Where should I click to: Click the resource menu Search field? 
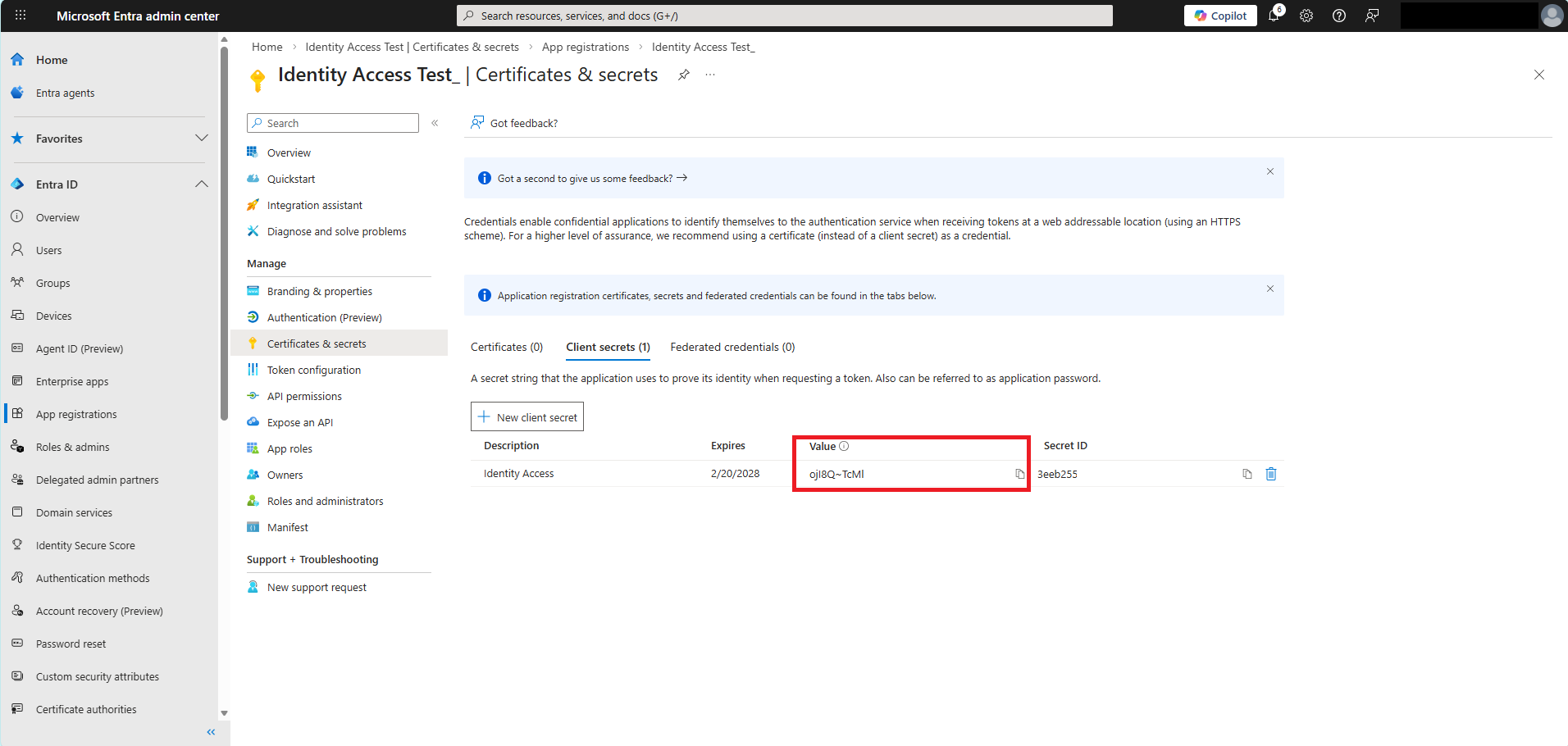coord(333,123)
